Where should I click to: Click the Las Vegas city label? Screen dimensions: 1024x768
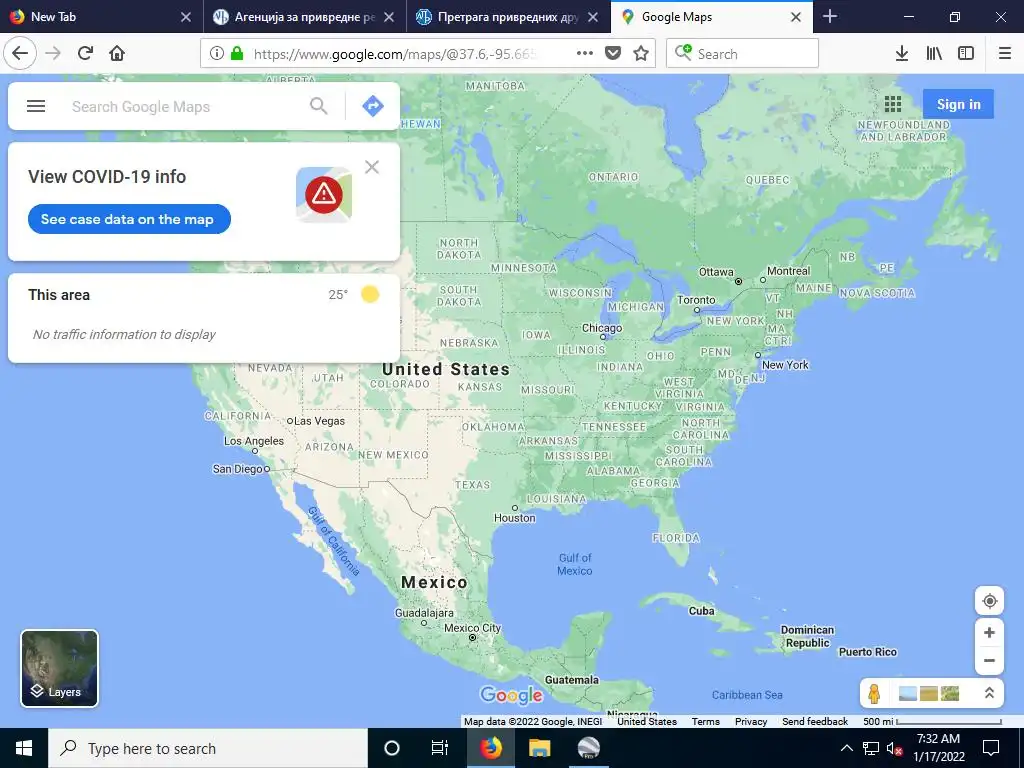319,421
